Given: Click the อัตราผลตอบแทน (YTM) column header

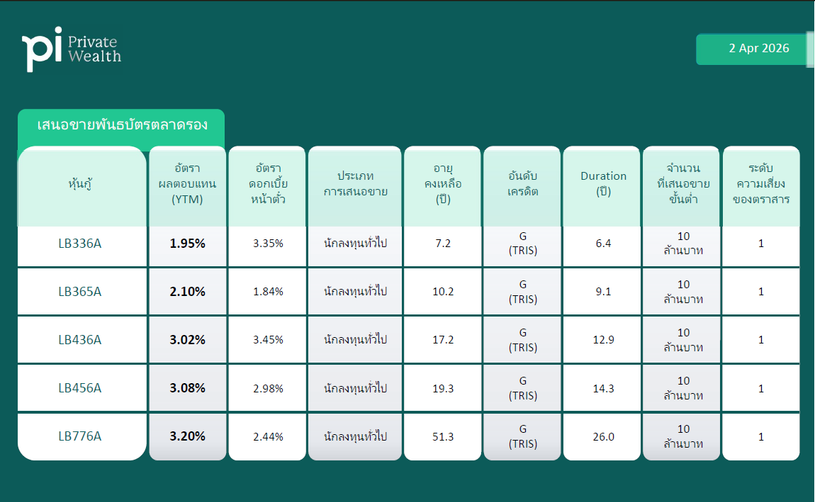Looking at the screenshot, I should point(187,185).
